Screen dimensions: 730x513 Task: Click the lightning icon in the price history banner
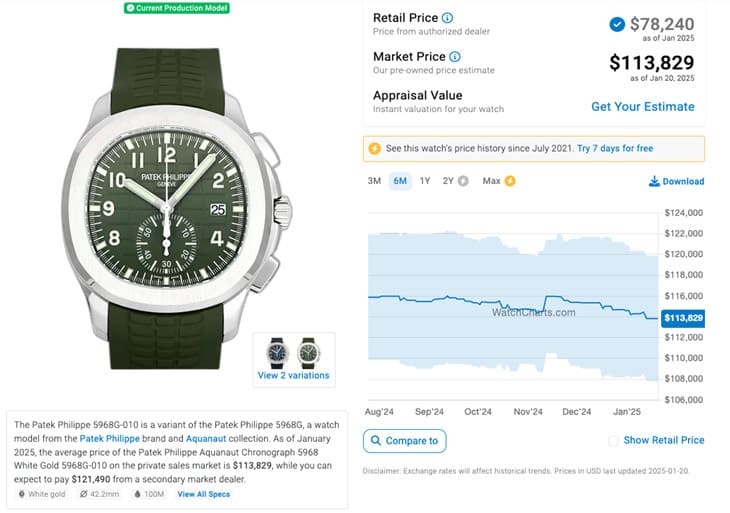click(375, 149)
